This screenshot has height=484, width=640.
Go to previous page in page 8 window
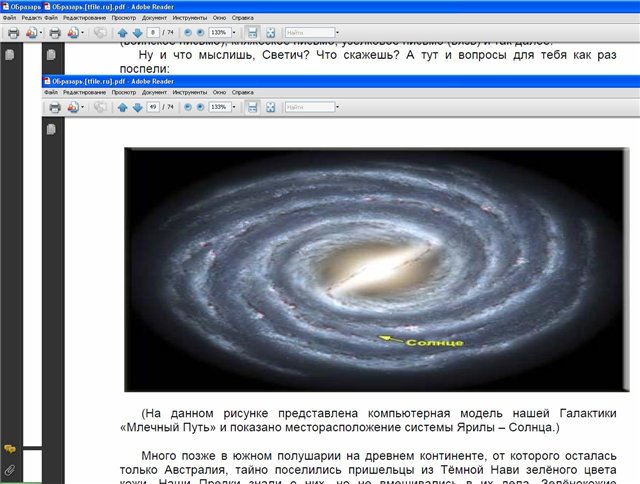(122, 33)
